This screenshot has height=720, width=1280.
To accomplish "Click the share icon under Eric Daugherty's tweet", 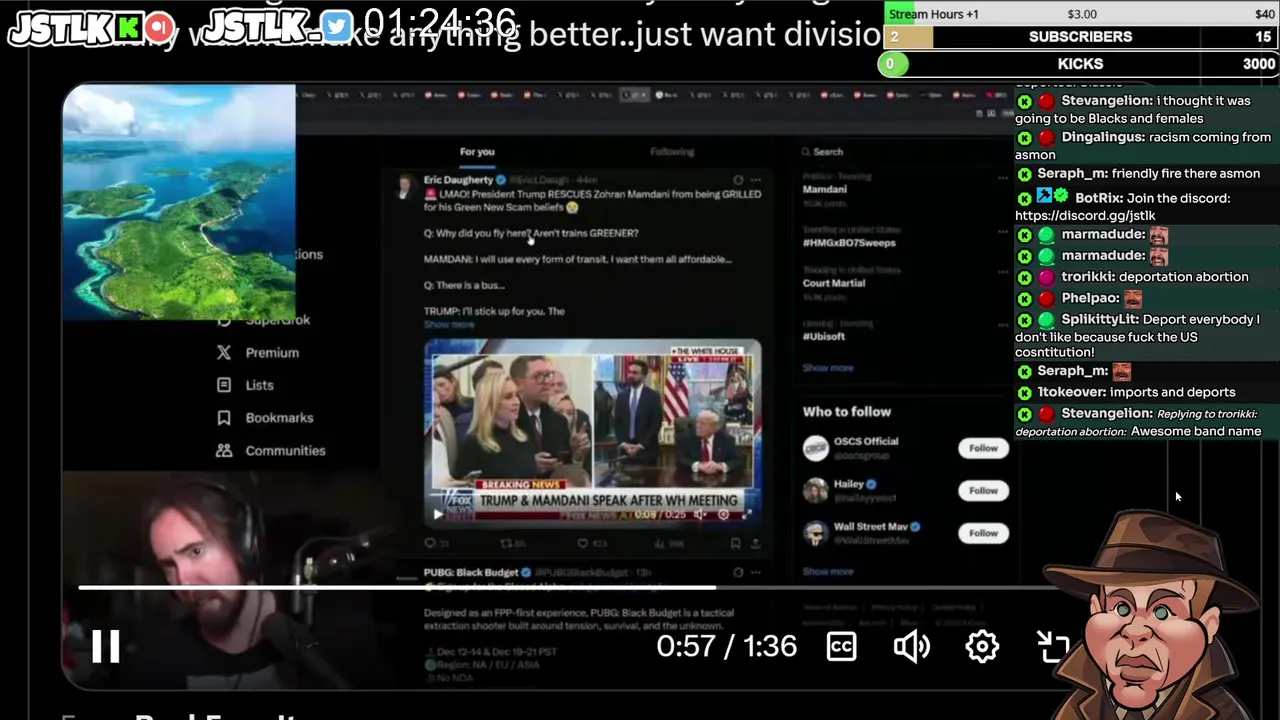I will (755, 544).
